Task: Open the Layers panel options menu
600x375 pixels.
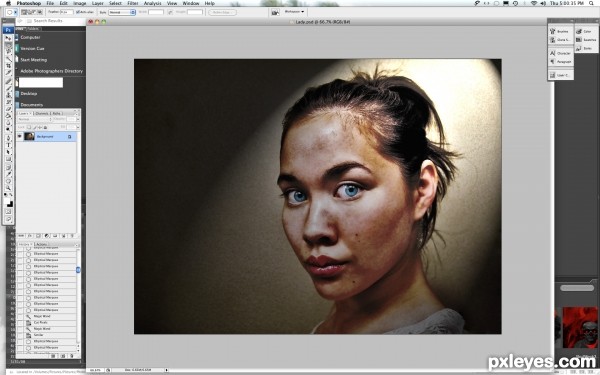Action: pos(77,113)
